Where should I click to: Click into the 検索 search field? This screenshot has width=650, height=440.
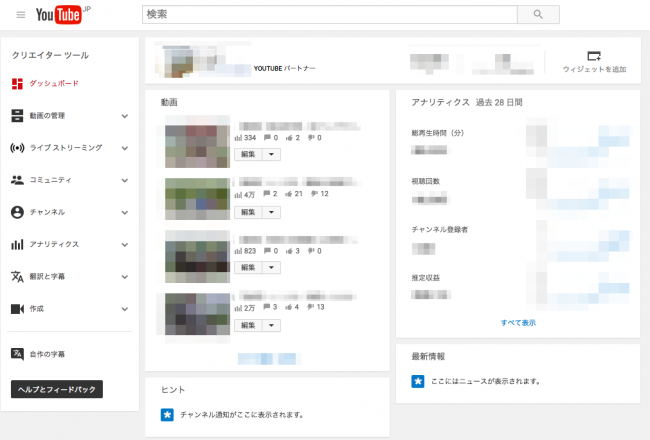pos(330,14)
